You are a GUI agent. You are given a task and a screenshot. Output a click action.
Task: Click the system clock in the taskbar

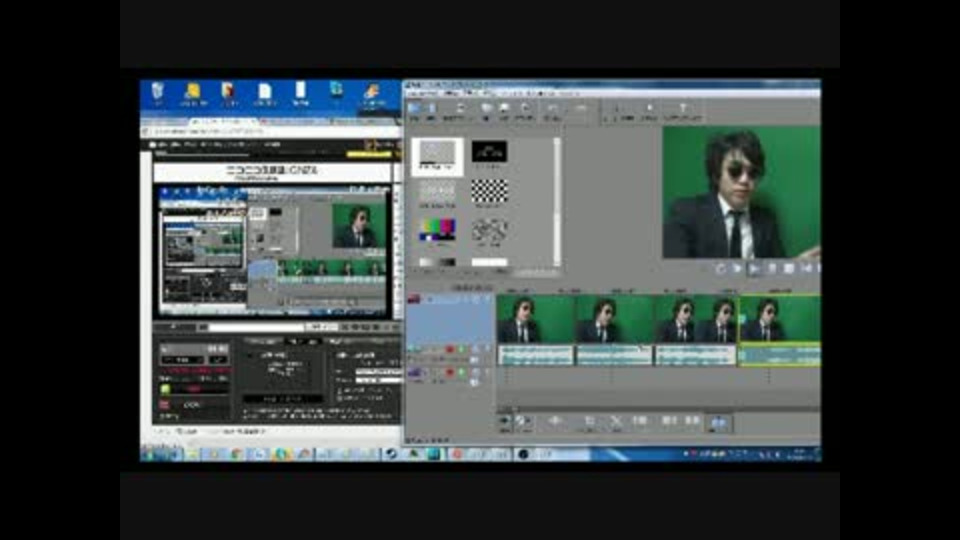[x=800, y=454]
